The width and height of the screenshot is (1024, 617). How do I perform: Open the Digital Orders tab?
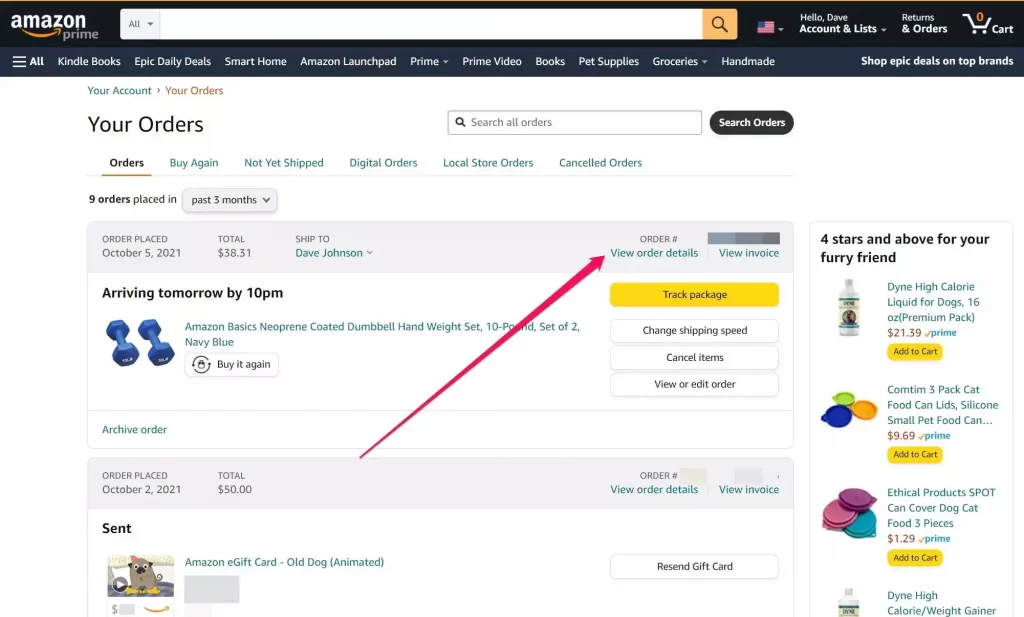tap(383, 163)
